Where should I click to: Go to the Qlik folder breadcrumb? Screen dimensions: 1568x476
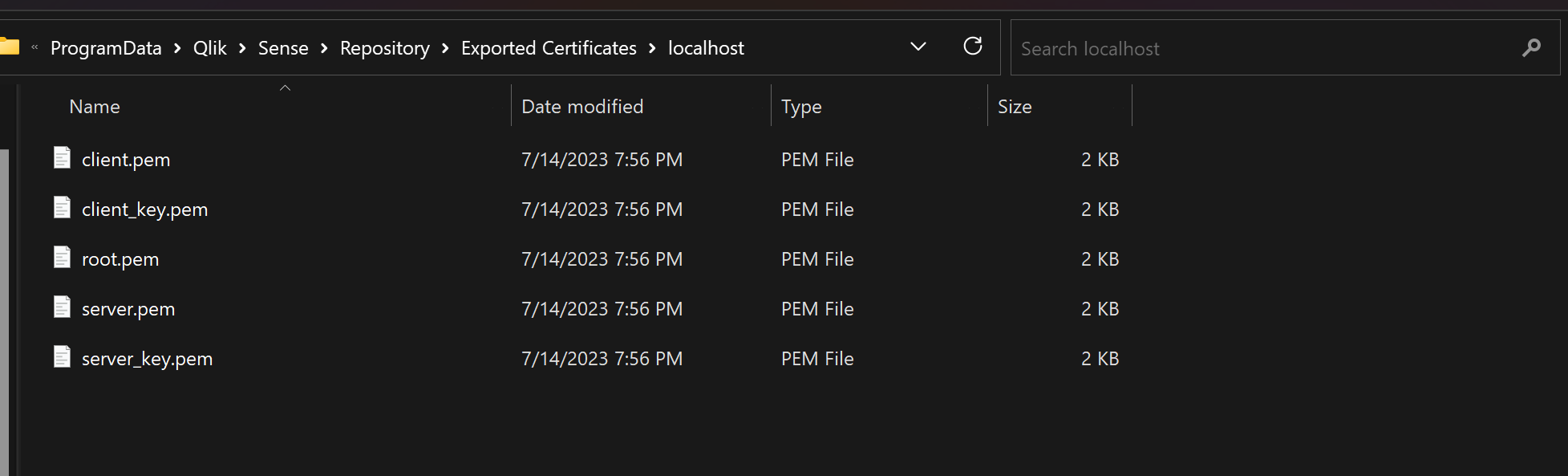click(209, 48)
